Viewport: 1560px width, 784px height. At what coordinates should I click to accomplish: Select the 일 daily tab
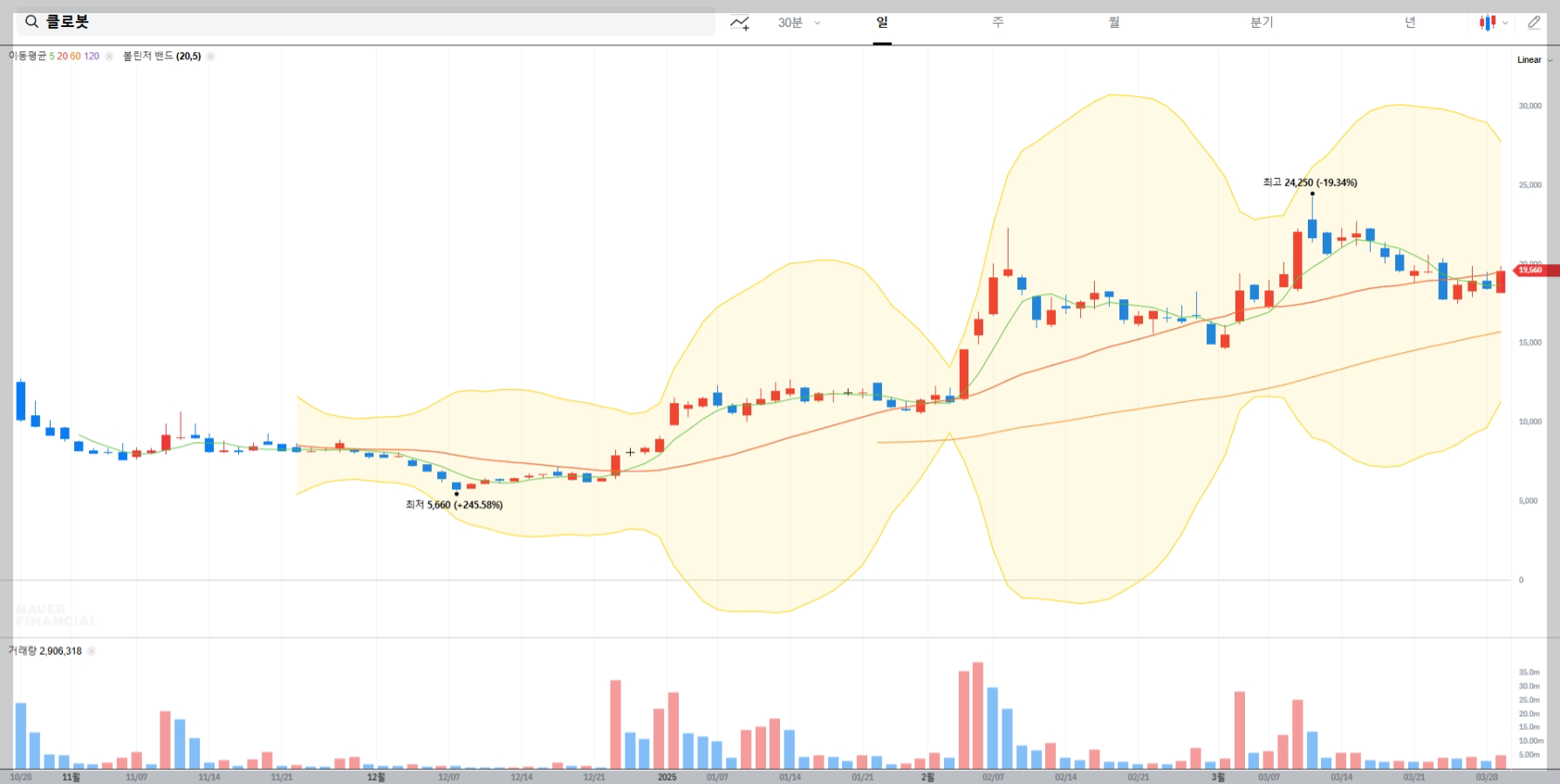[x=882, y=23]
